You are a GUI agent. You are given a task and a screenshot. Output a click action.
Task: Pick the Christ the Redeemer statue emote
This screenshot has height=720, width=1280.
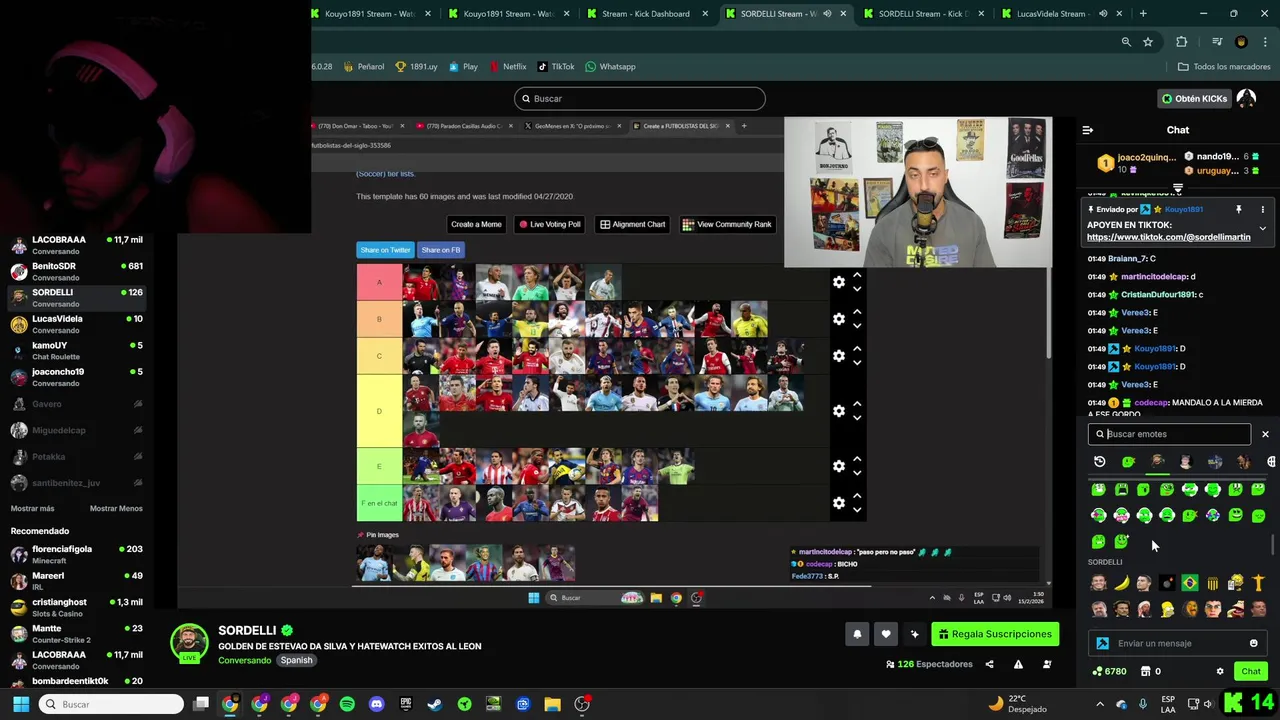1258,583
